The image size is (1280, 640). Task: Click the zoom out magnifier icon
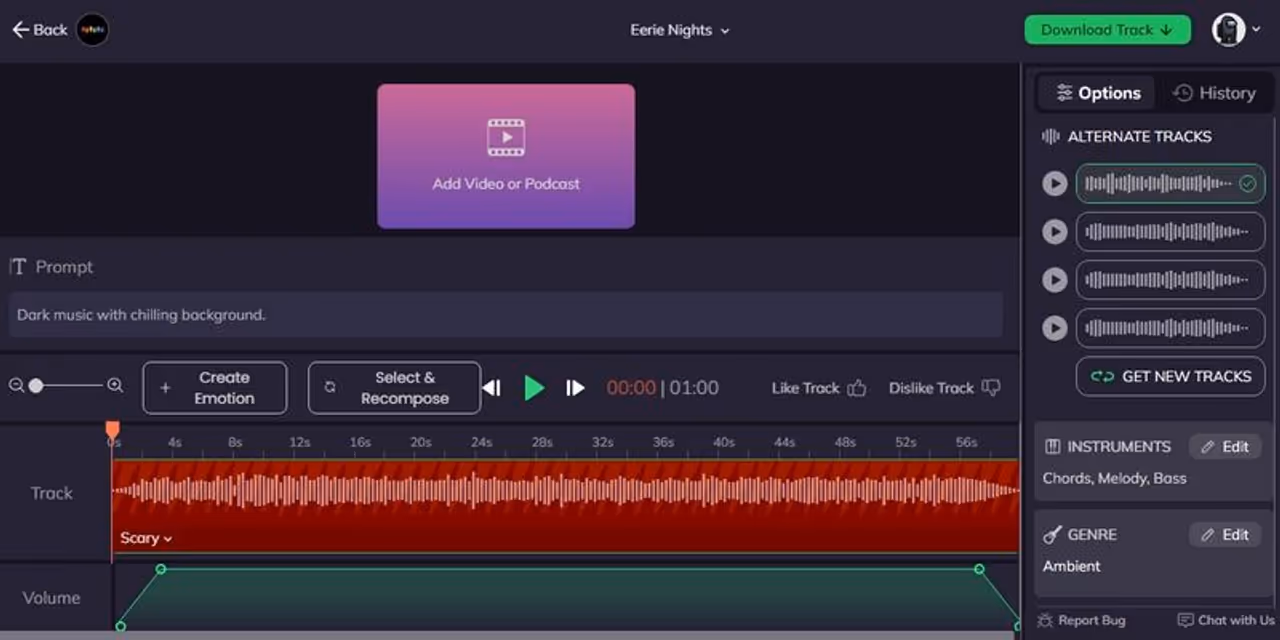16,385
